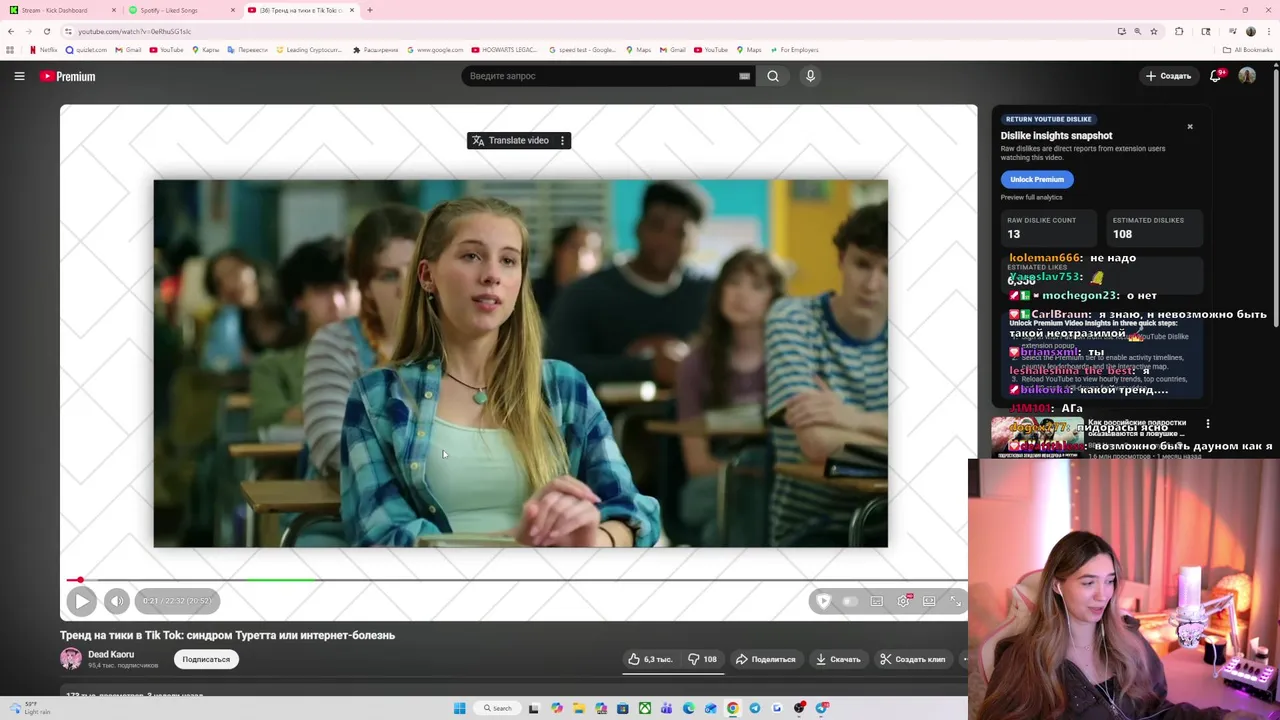This screenshot has width=1280, height=720.
Task: Open the account avatar menu
Action: coord(1247,76)
